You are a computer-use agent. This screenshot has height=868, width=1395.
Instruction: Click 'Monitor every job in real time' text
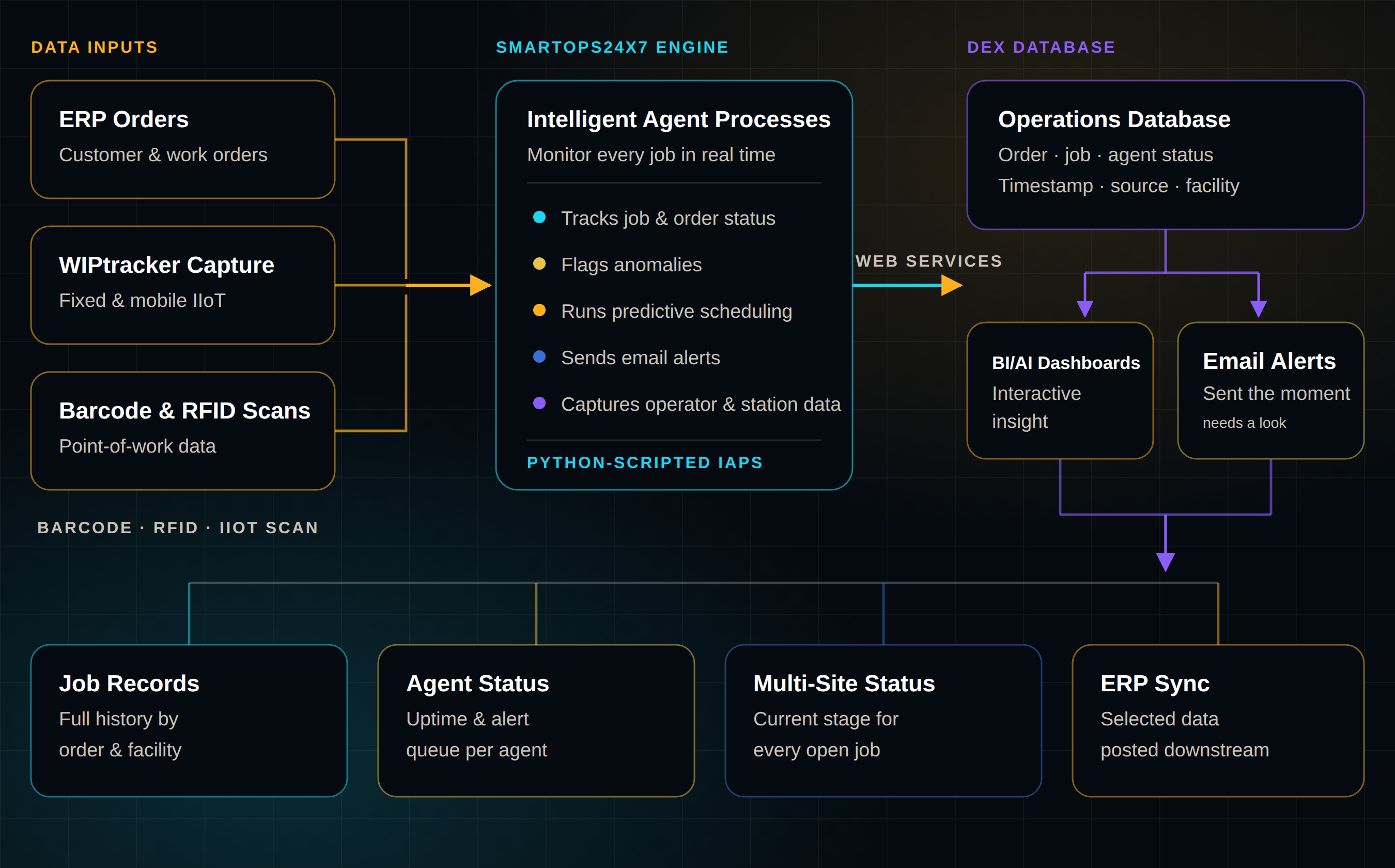pyautogui.click(x=651, y=155)
